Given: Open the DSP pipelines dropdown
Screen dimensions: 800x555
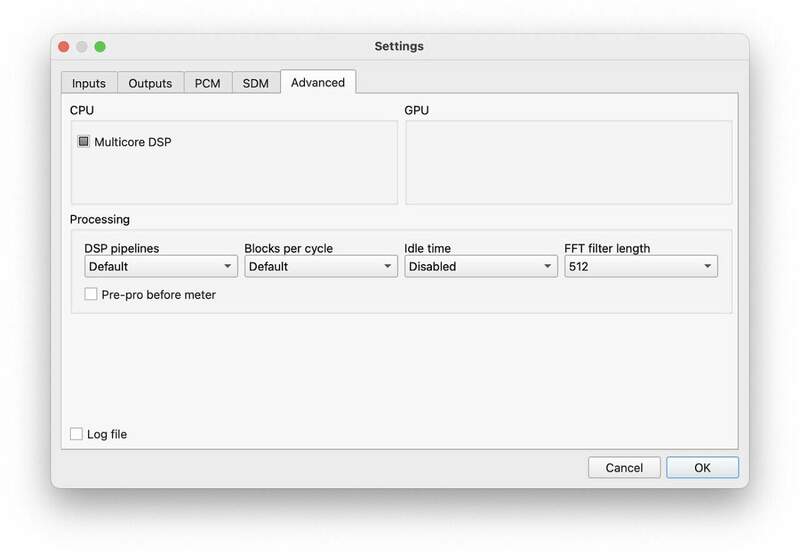Looking at the screenshot, I should pos(161,267).
